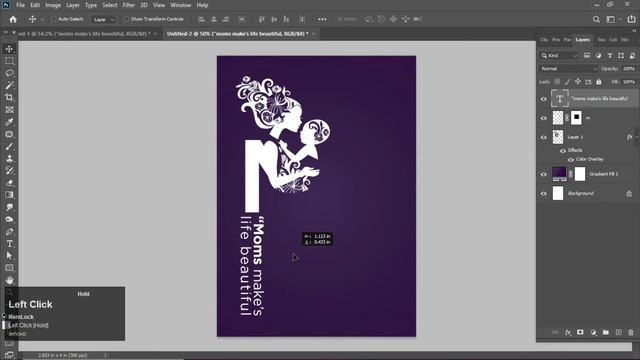Select the Layers panel tab
This screenshot has width=640, height=360.
click(582, 40)
